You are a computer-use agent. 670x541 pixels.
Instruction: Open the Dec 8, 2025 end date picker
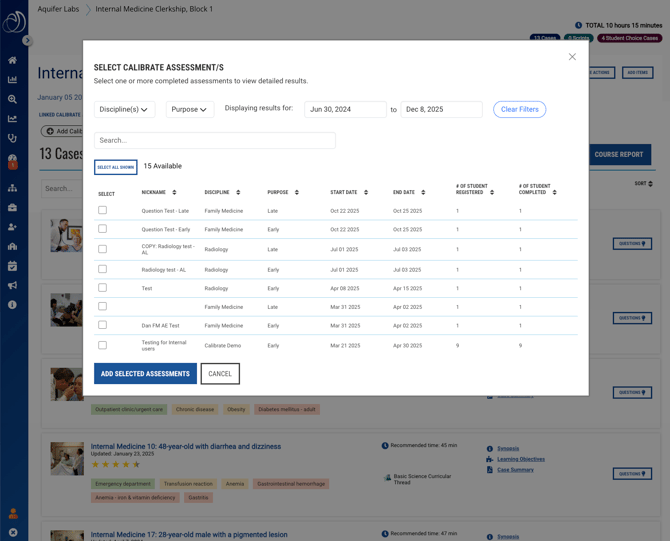(441, 109)
